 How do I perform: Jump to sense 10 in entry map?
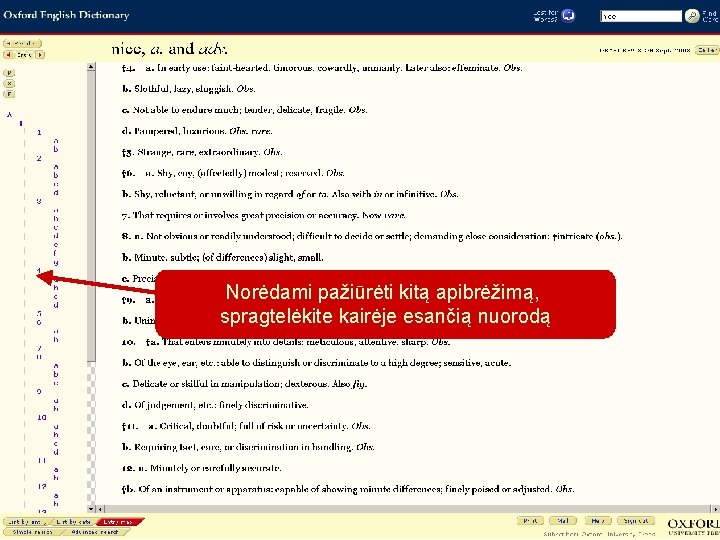coord(42,417)
